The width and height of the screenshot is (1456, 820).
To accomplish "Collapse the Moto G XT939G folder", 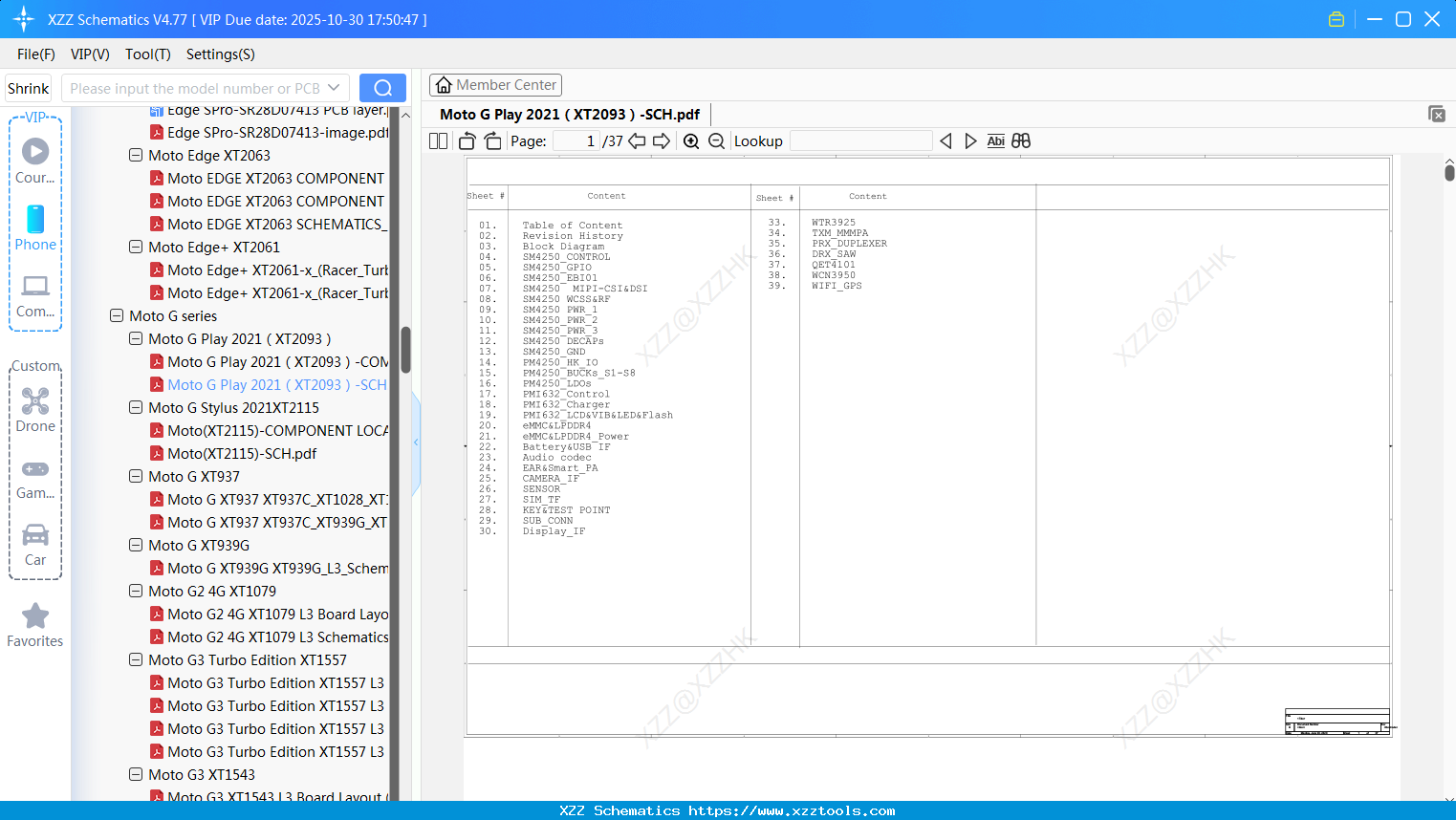I will 136,545.
